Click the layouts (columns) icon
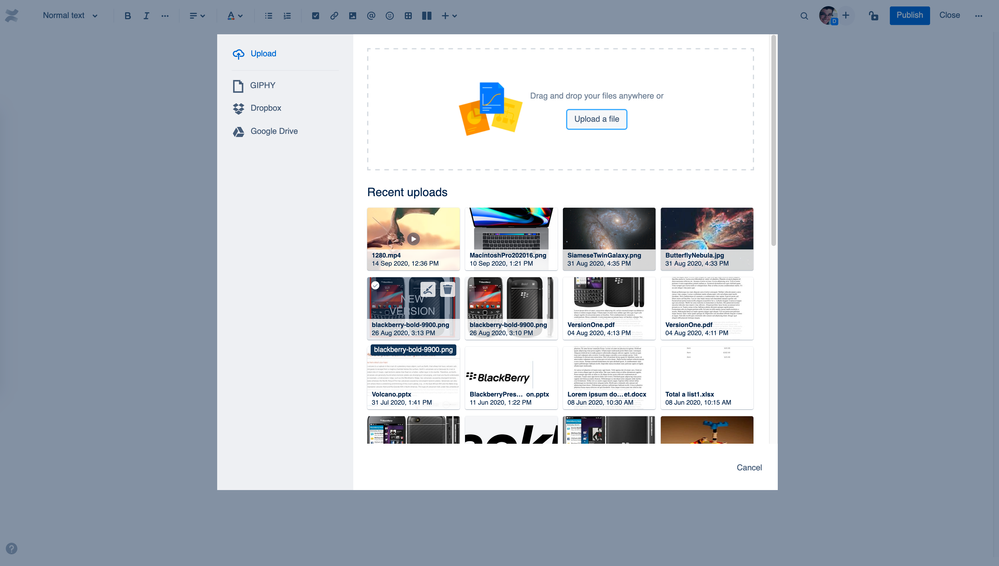The height and width of the screenshot is (566, 999). pyautogui.click(x=427, y=16)
